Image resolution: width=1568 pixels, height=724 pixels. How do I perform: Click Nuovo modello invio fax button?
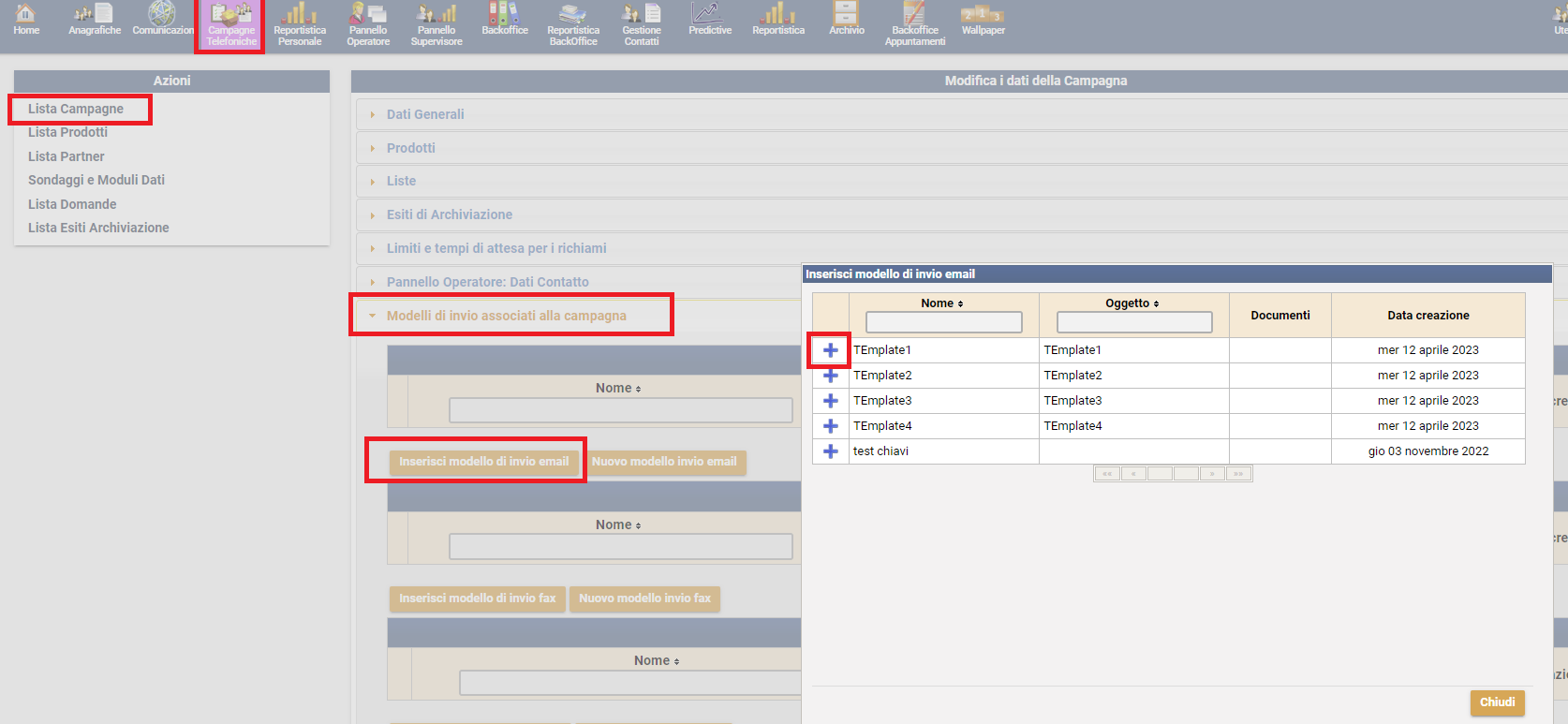point(644,598)
